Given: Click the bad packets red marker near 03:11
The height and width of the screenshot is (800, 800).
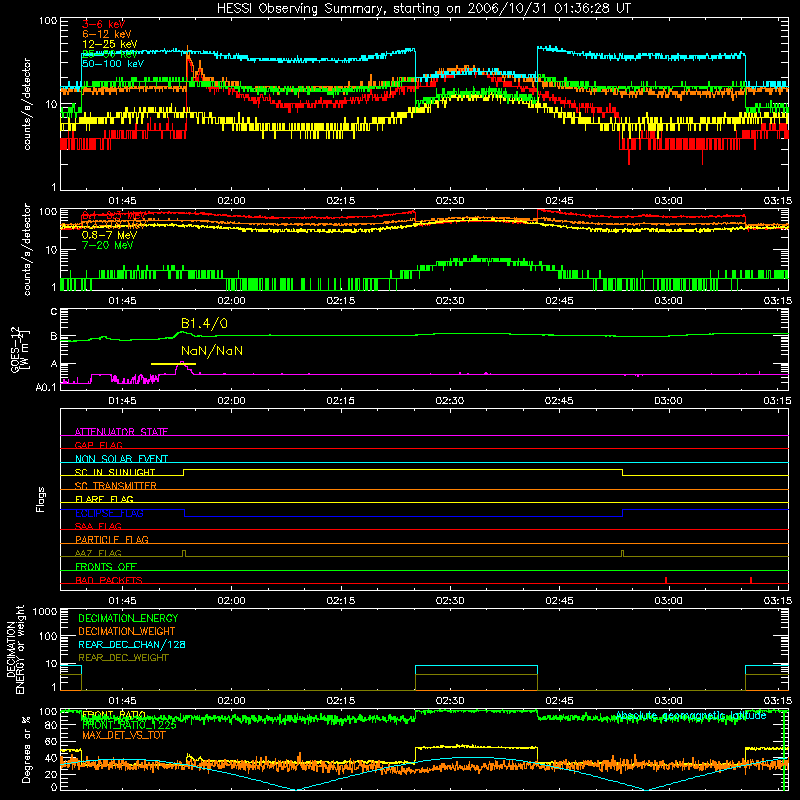Looking at the screenshot, I should click(x=751, y=580).
